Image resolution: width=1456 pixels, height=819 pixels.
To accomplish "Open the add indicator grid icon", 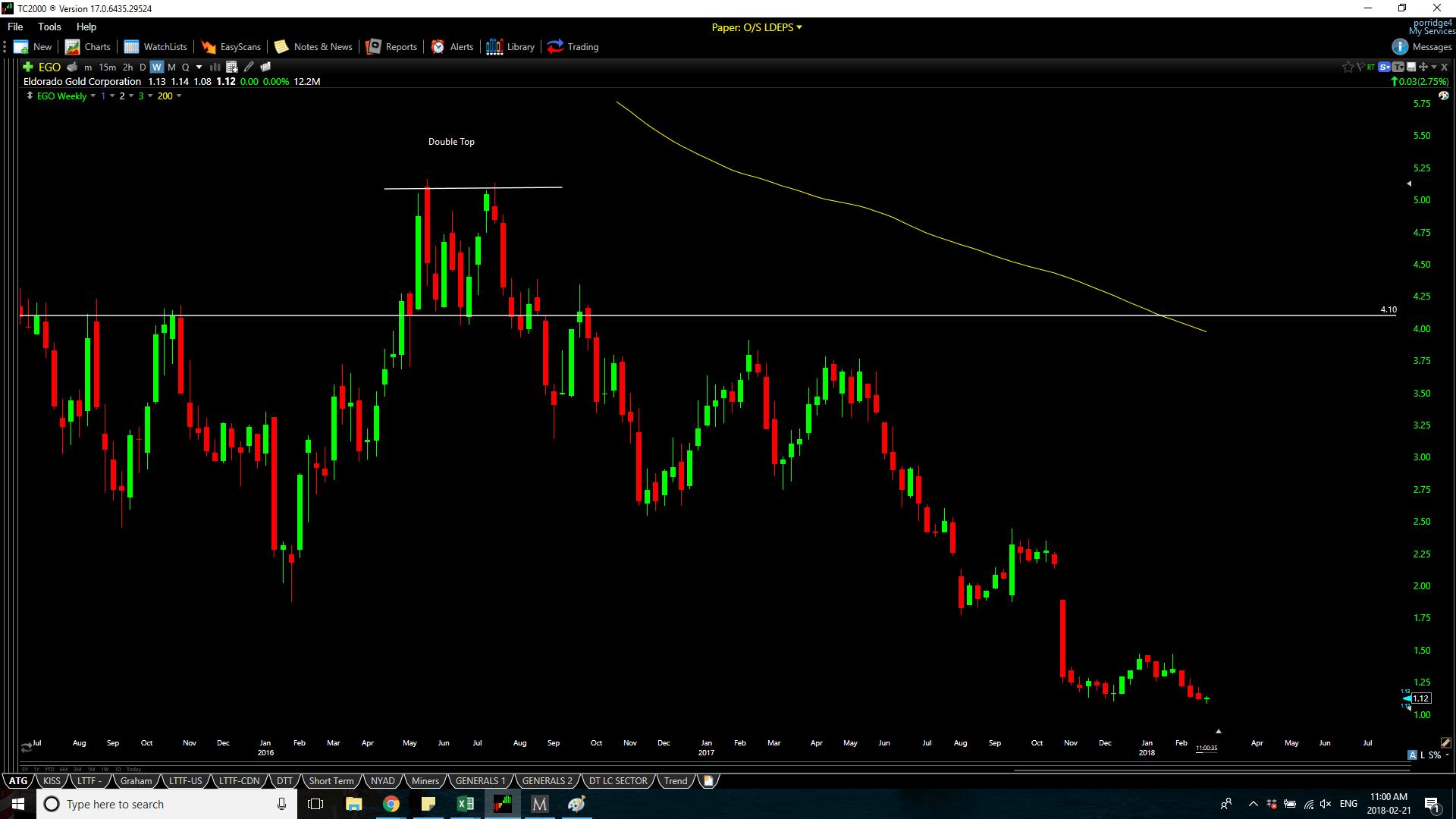I will 232,67.
